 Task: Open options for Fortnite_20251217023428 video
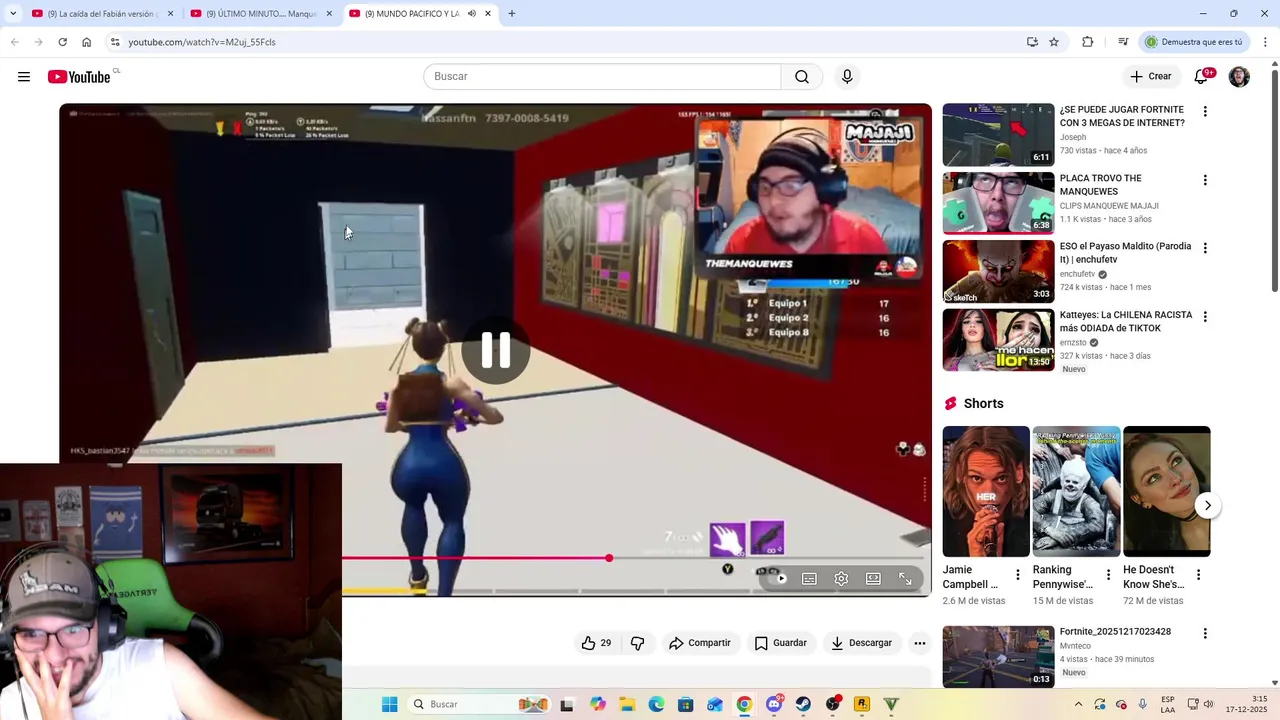coord(1205,634)
